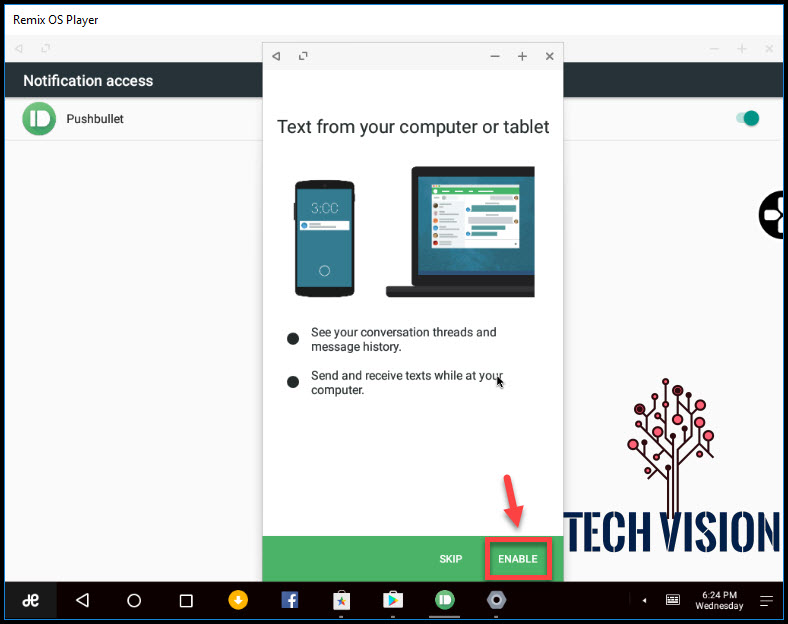Screen dimensions: 788x624
Task: Click SKIP in the green bar
Action: [x=450, y=559]
